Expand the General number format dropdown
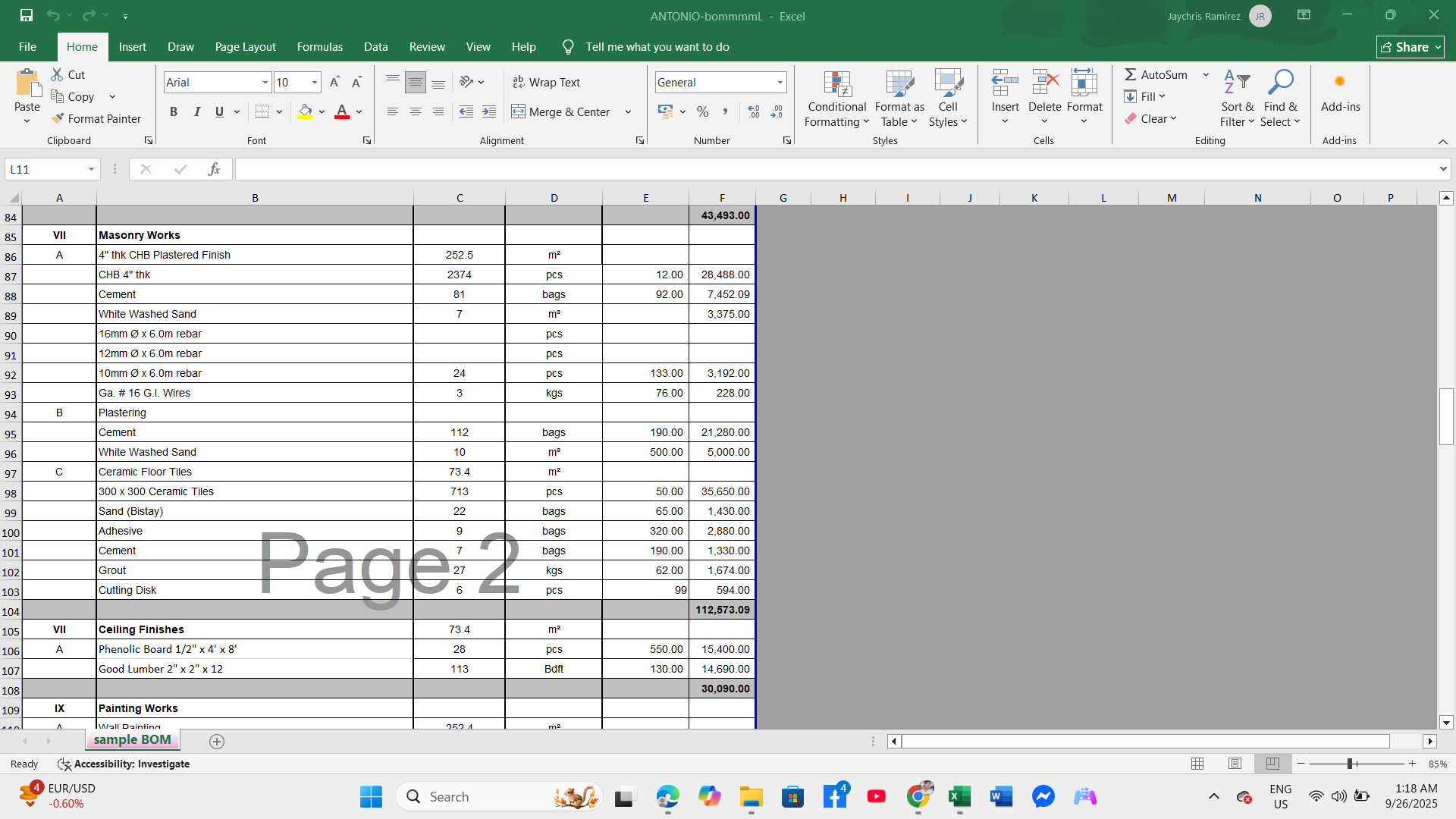 pos(780,82)
